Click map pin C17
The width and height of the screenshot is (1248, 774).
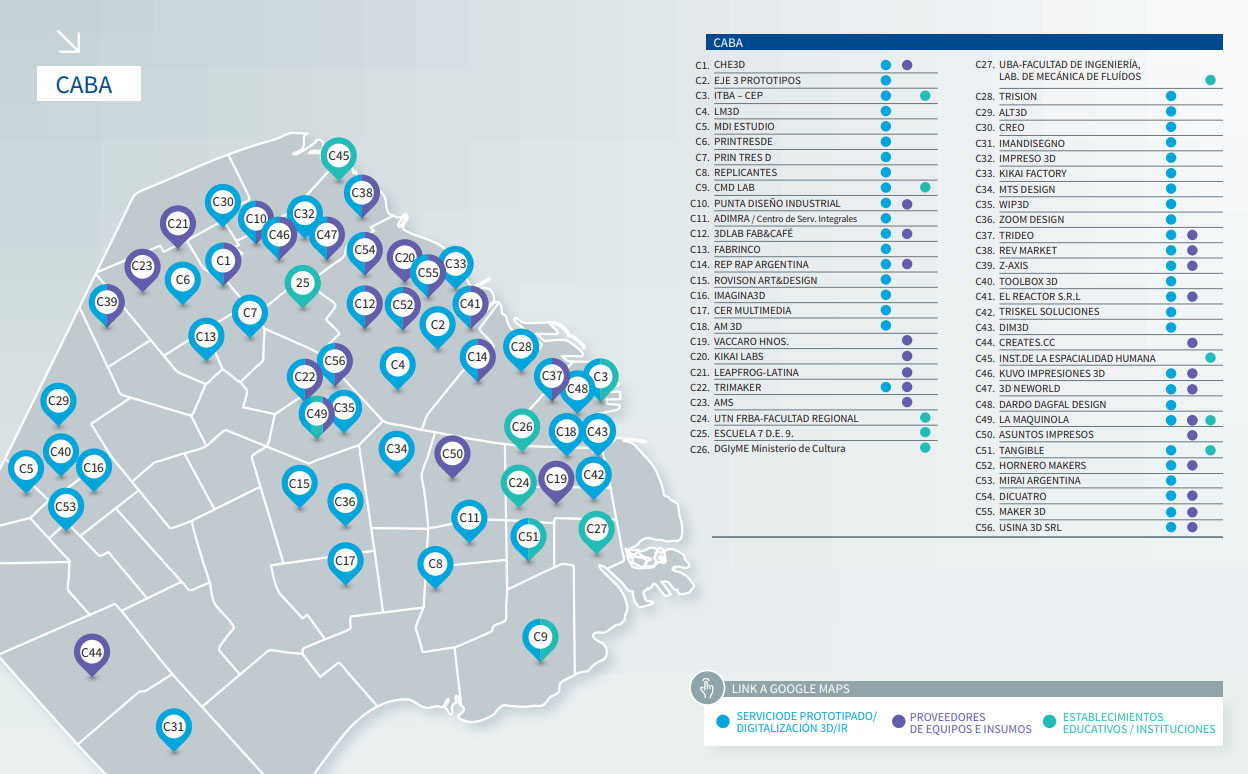click(346, 563)
